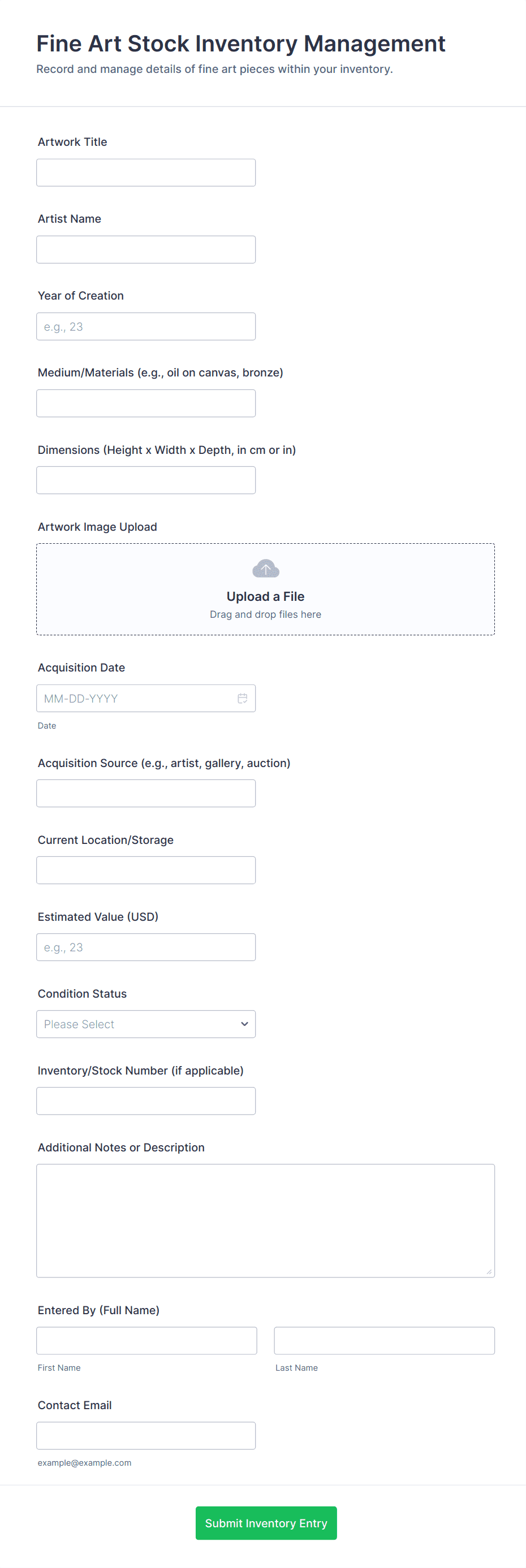Focus the Artwork Title field
Image resolution: width=526 pixels, height=1568 pixels.
click(145, 173)
